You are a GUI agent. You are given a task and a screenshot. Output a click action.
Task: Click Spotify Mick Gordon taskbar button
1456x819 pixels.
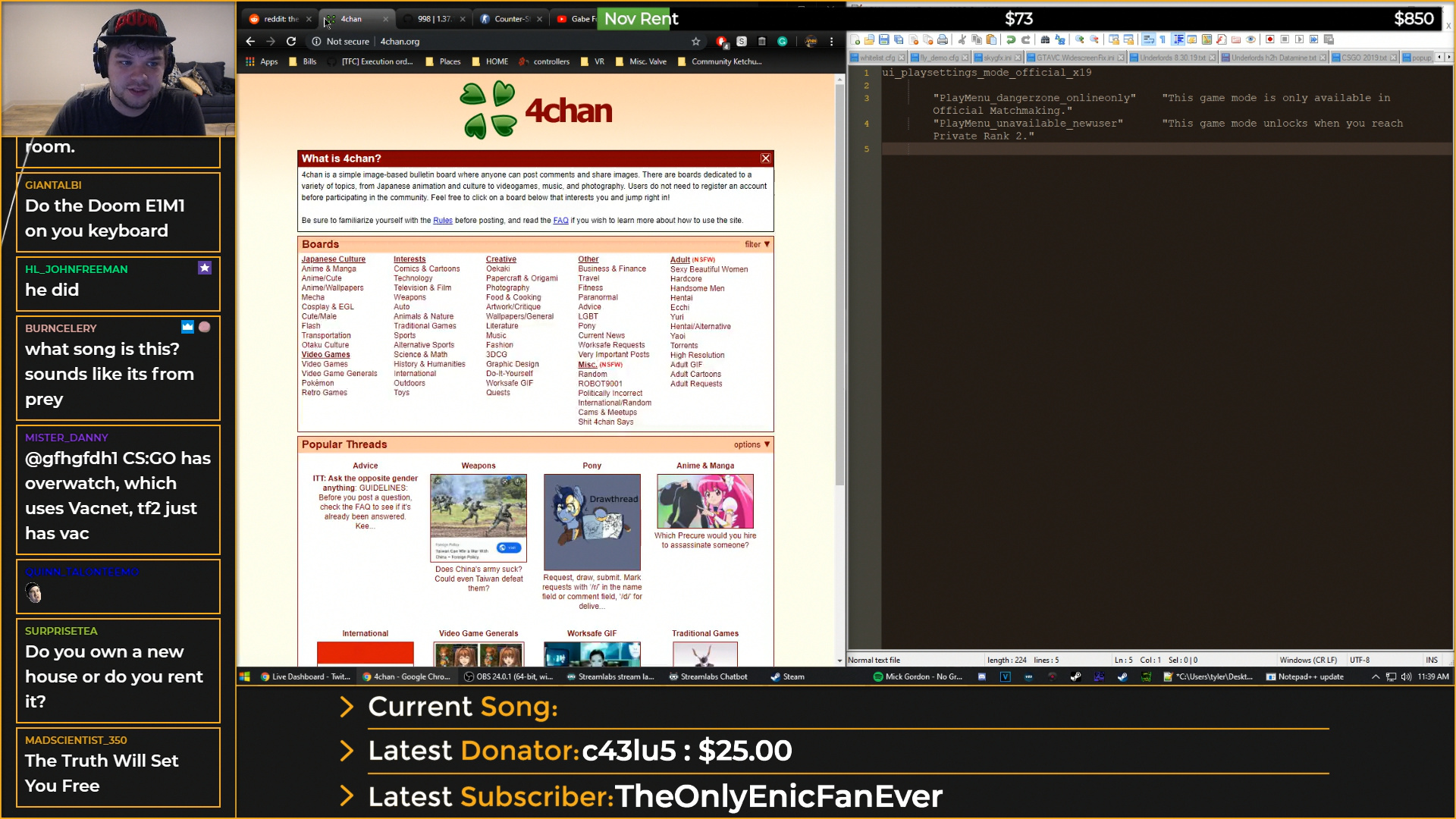tap(918, 677)
